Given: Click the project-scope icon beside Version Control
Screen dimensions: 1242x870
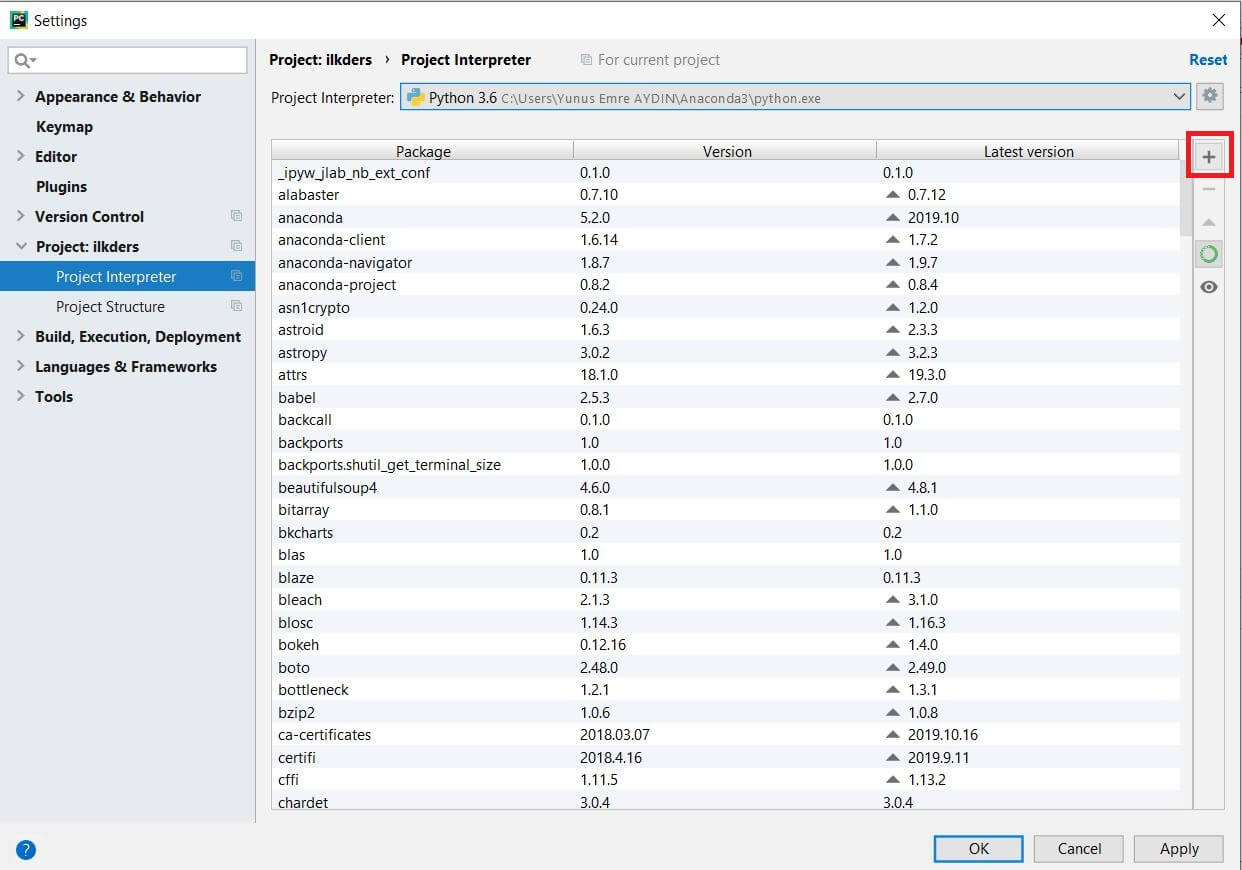Looking at the screenshot, I should pyautogui.click(x=236, y=216).
